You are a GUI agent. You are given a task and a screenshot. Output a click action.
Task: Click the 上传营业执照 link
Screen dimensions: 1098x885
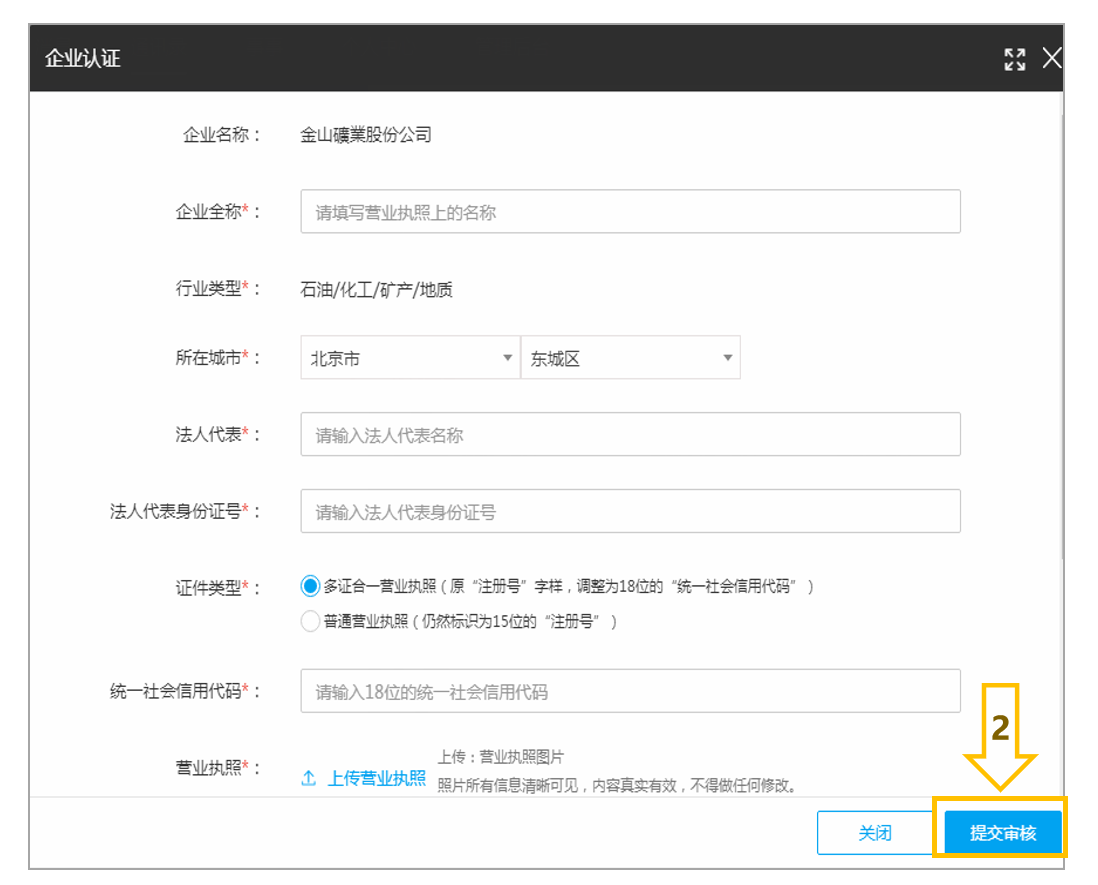(x=377, y=778)
